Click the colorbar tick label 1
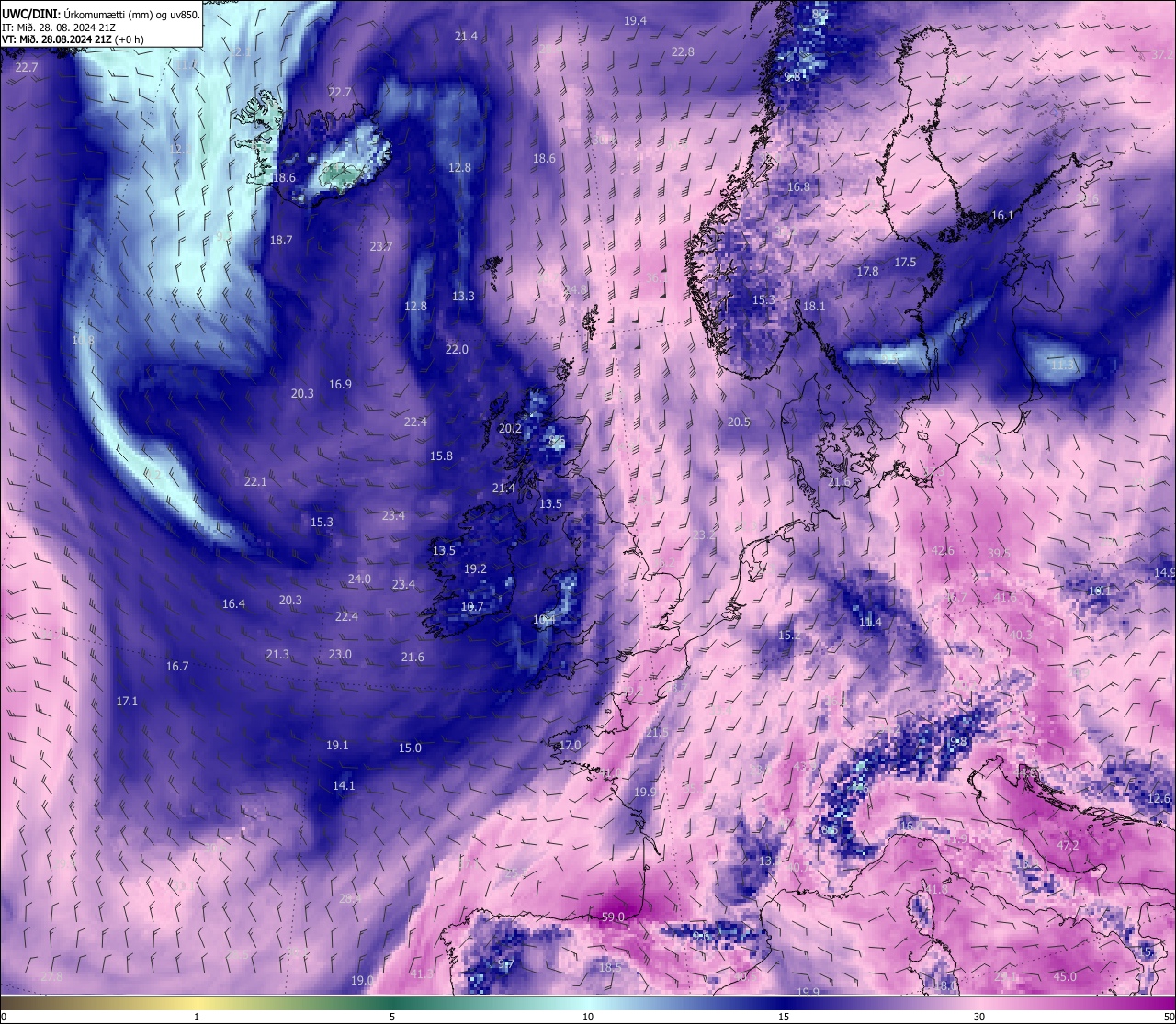Screen dimensions: 1176x1024 coord(197,1017)
